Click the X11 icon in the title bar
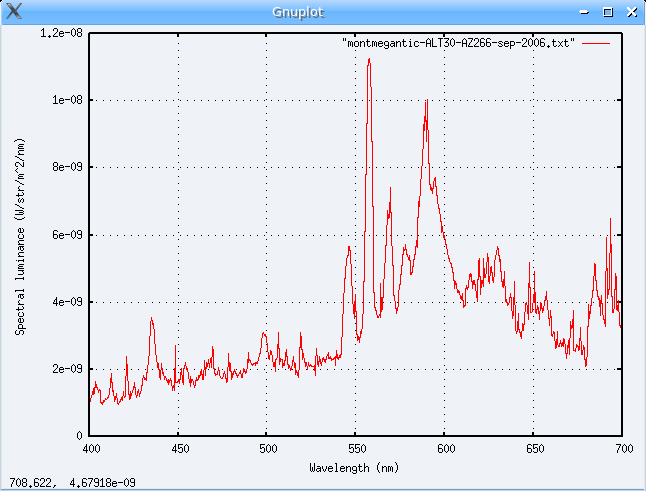Image resolution: width=646 pixels, height=491 pixels. (x=14, y=12)
